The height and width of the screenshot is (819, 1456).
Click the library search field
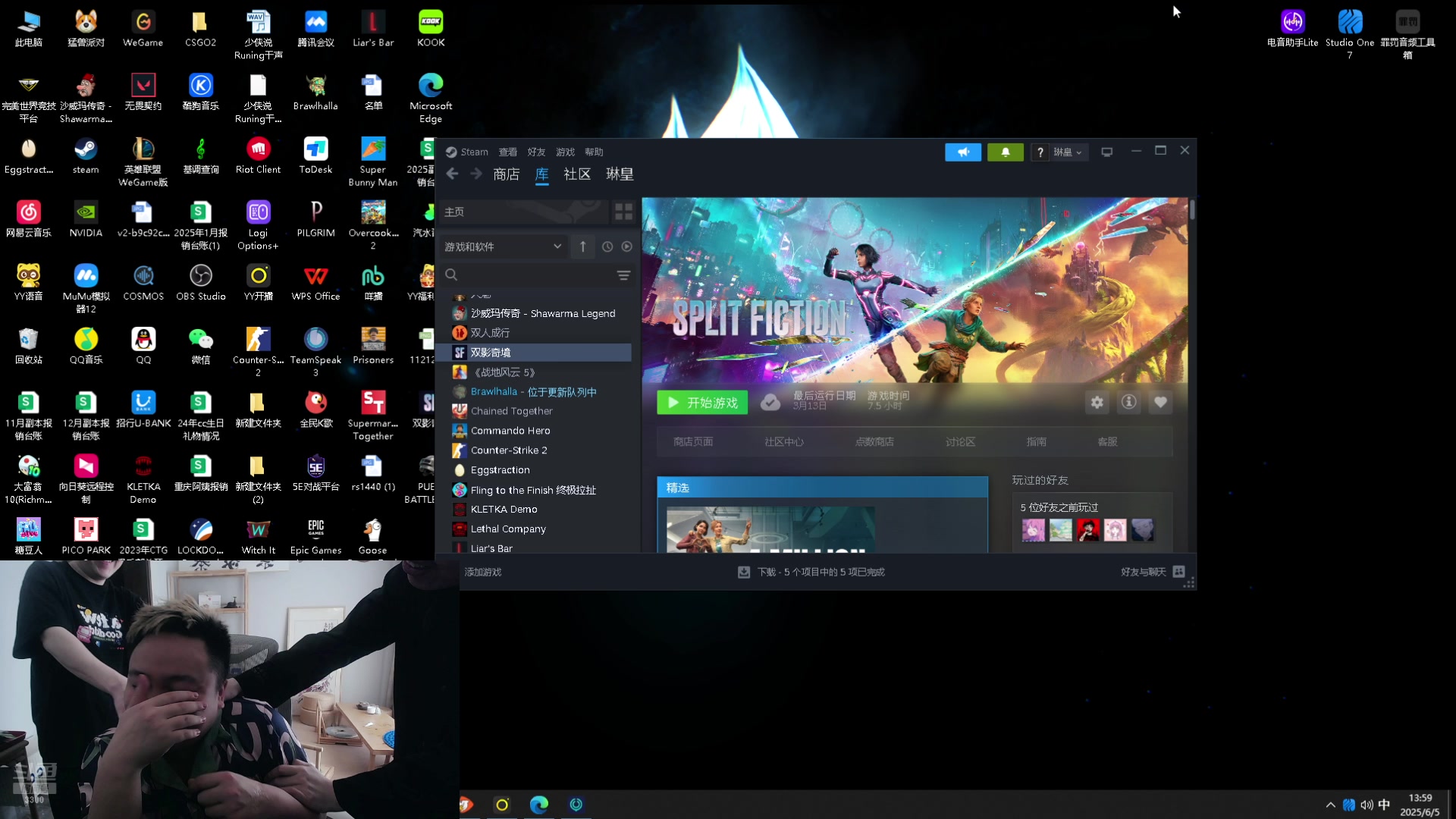click(527, 275)
